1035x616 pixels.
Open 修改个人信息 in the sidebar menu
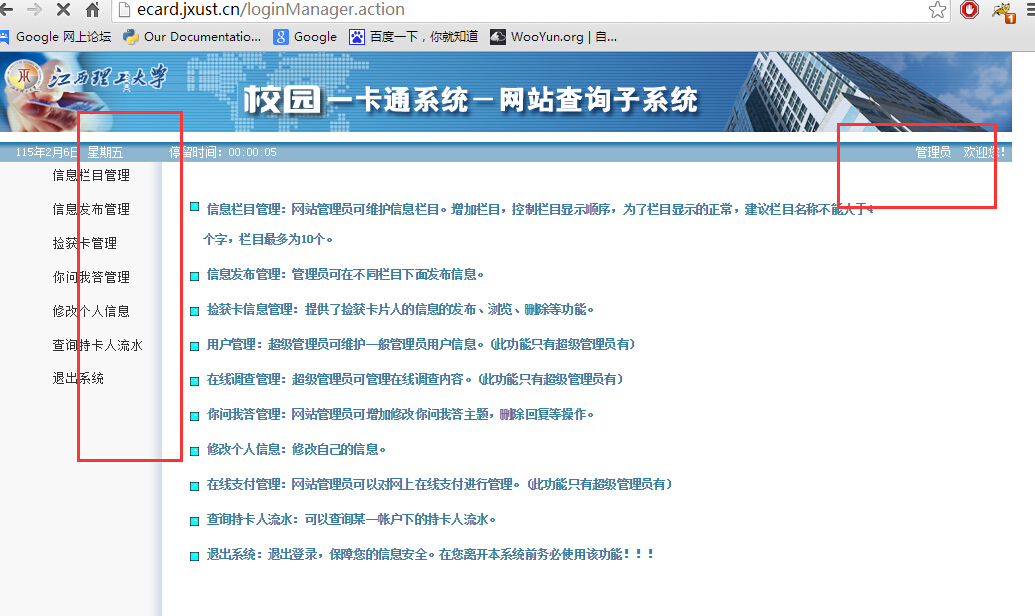click(91, 311)
